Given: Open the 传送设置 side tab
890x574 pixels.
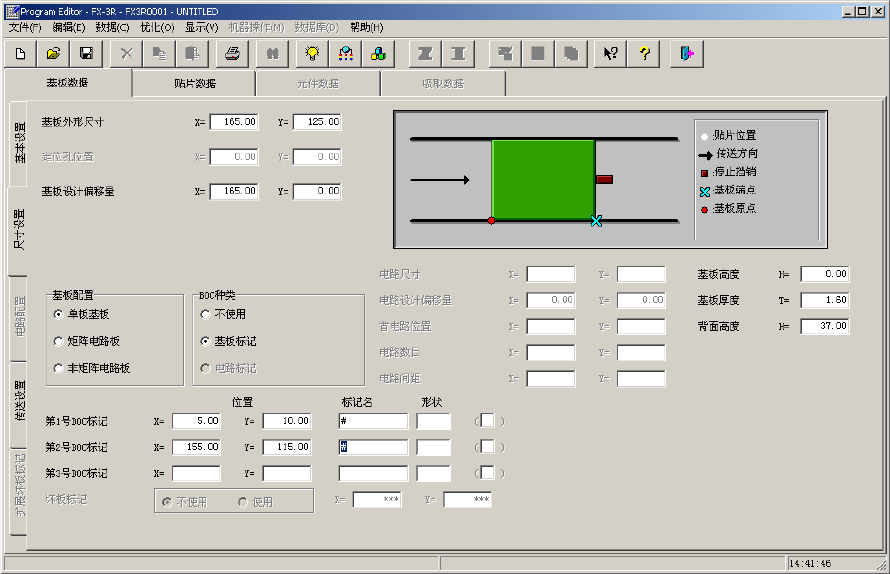Looking at the screenshot, I should click(19, 401).
